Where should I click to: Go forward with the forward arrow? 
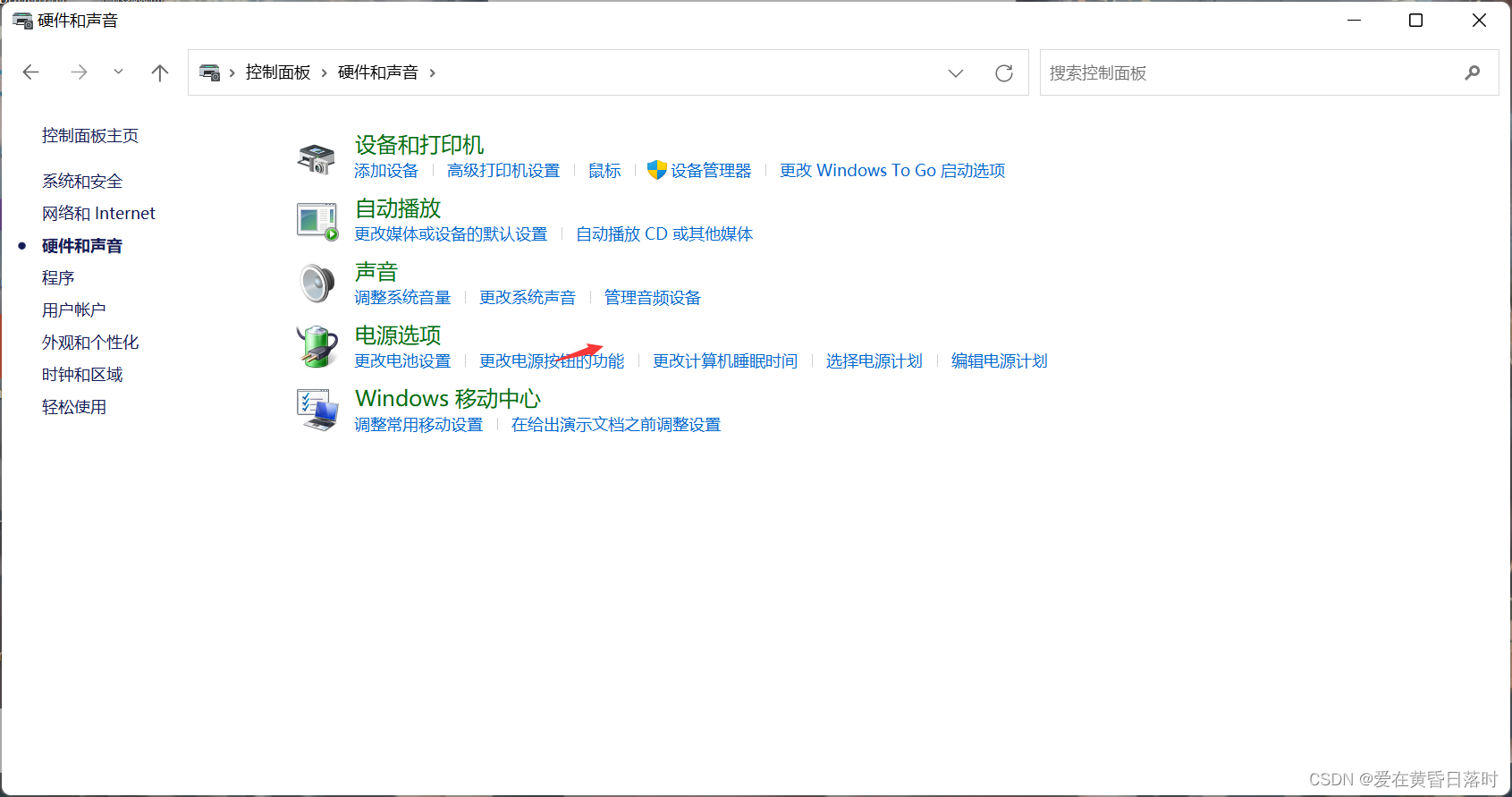coord(79,72)
